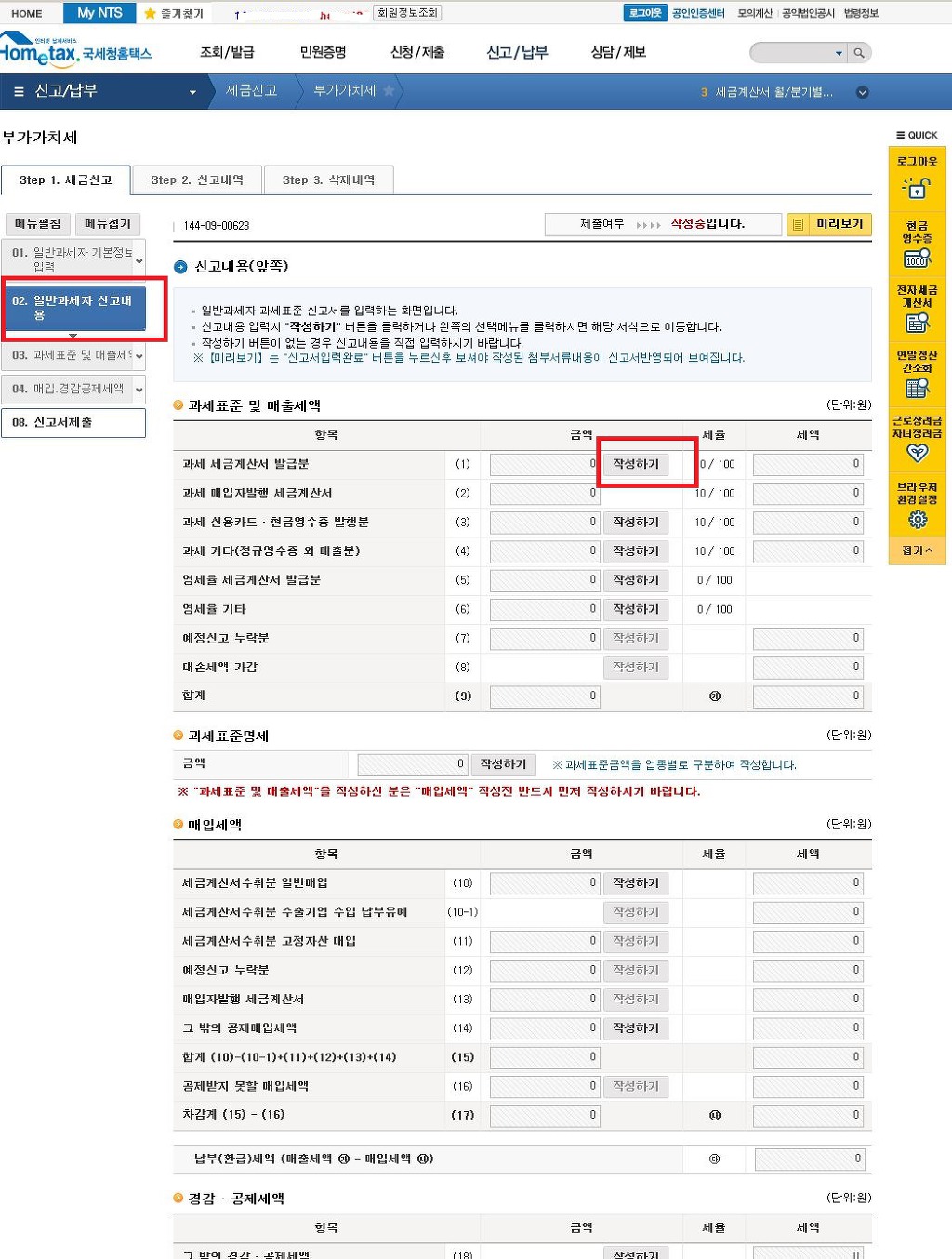Click 작성하기 for 과세 신용카드·현금영수증 발행분
The image size is (952, 1259).
(x=636, y=523)
